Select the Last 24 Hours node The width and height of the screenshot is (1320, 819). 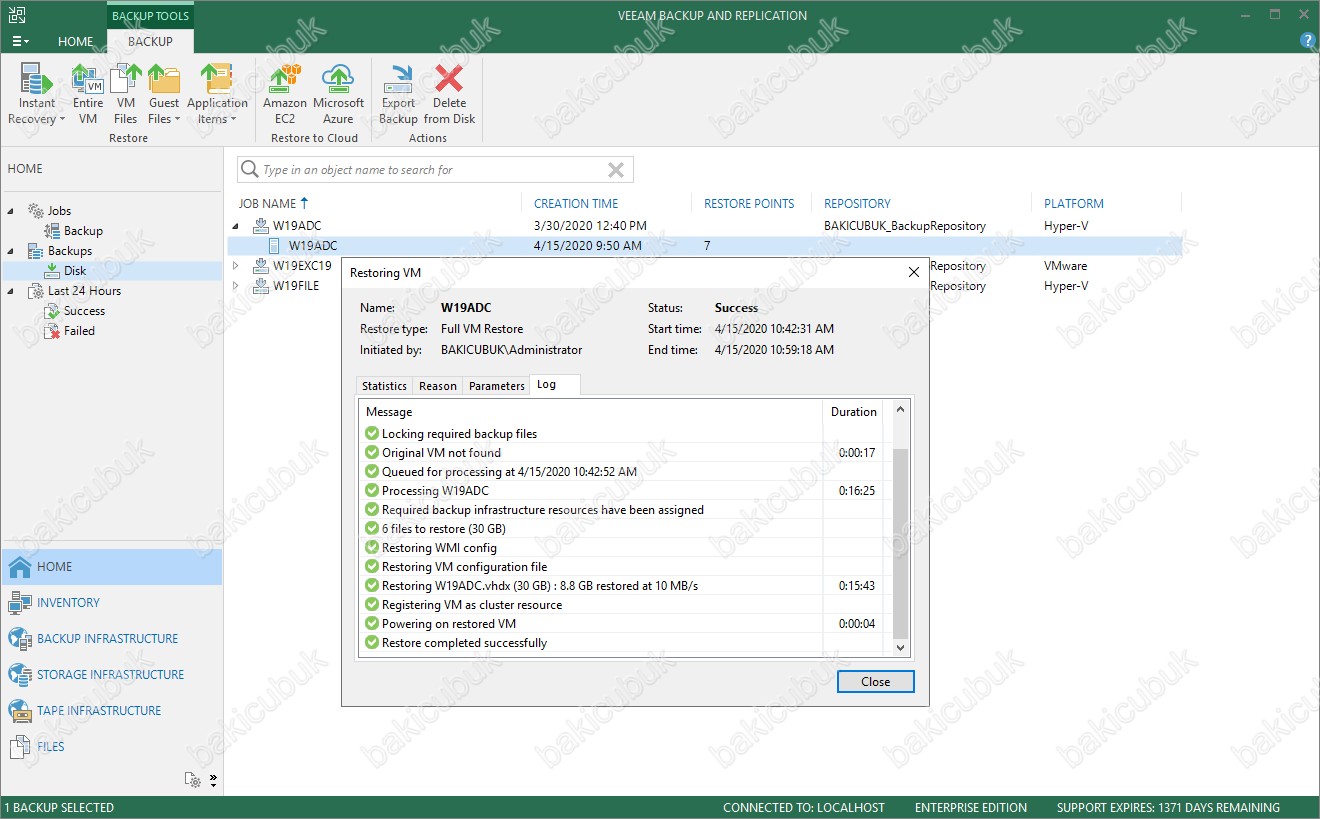pos(84,291)
